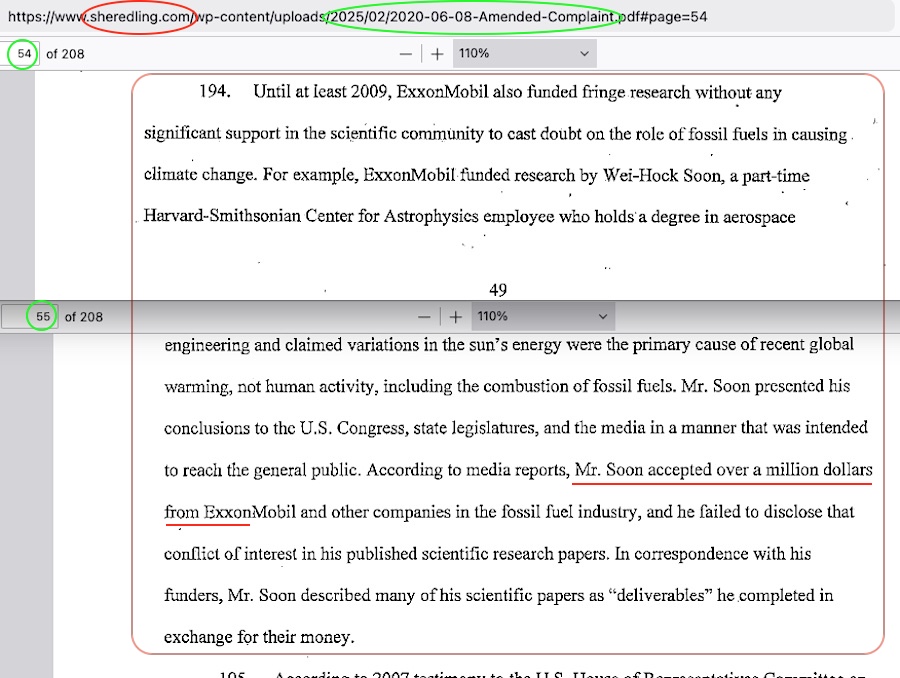This screenshot has height=678, width=900.
Task: Click the sheredling.com domain in the URL
Action: (x=138, y=17)
